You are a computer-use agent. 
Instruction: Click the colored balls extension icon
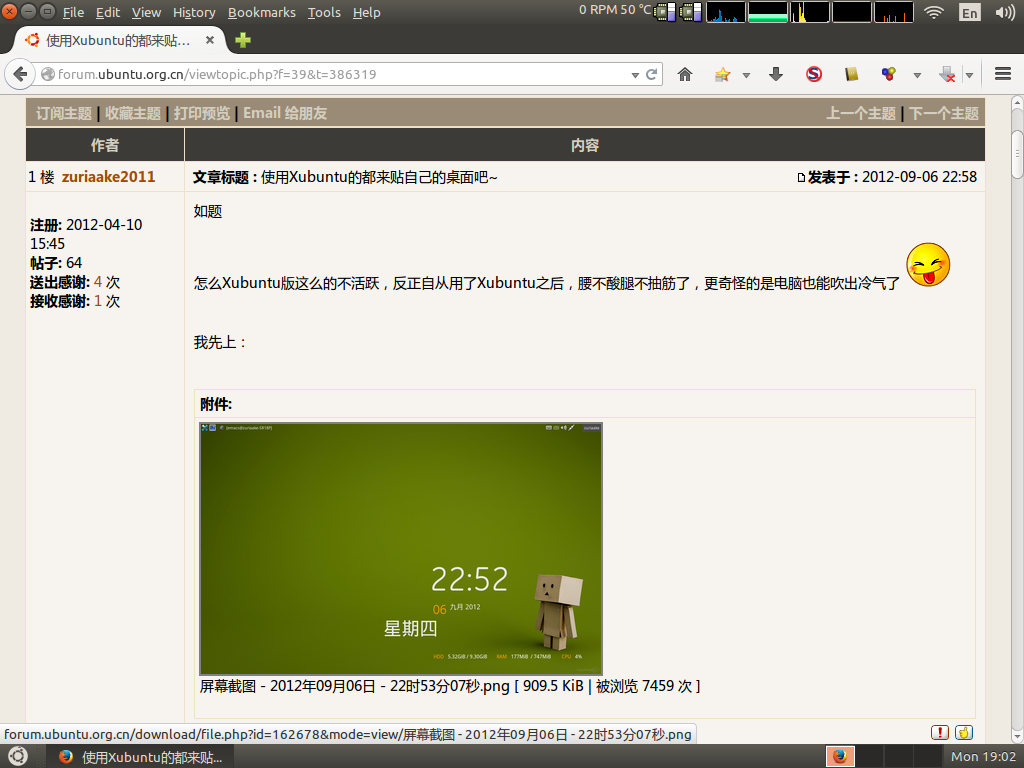[888, 74]
